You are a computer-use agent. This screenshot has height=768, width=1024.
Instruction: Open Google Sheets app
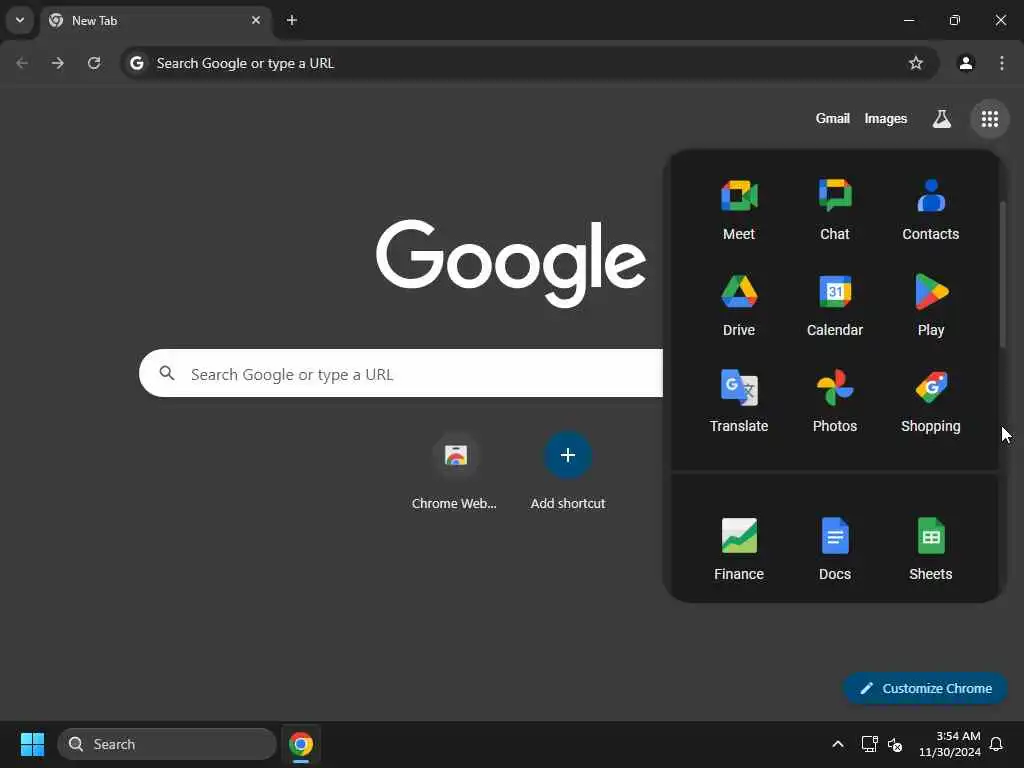coord(931,549)
